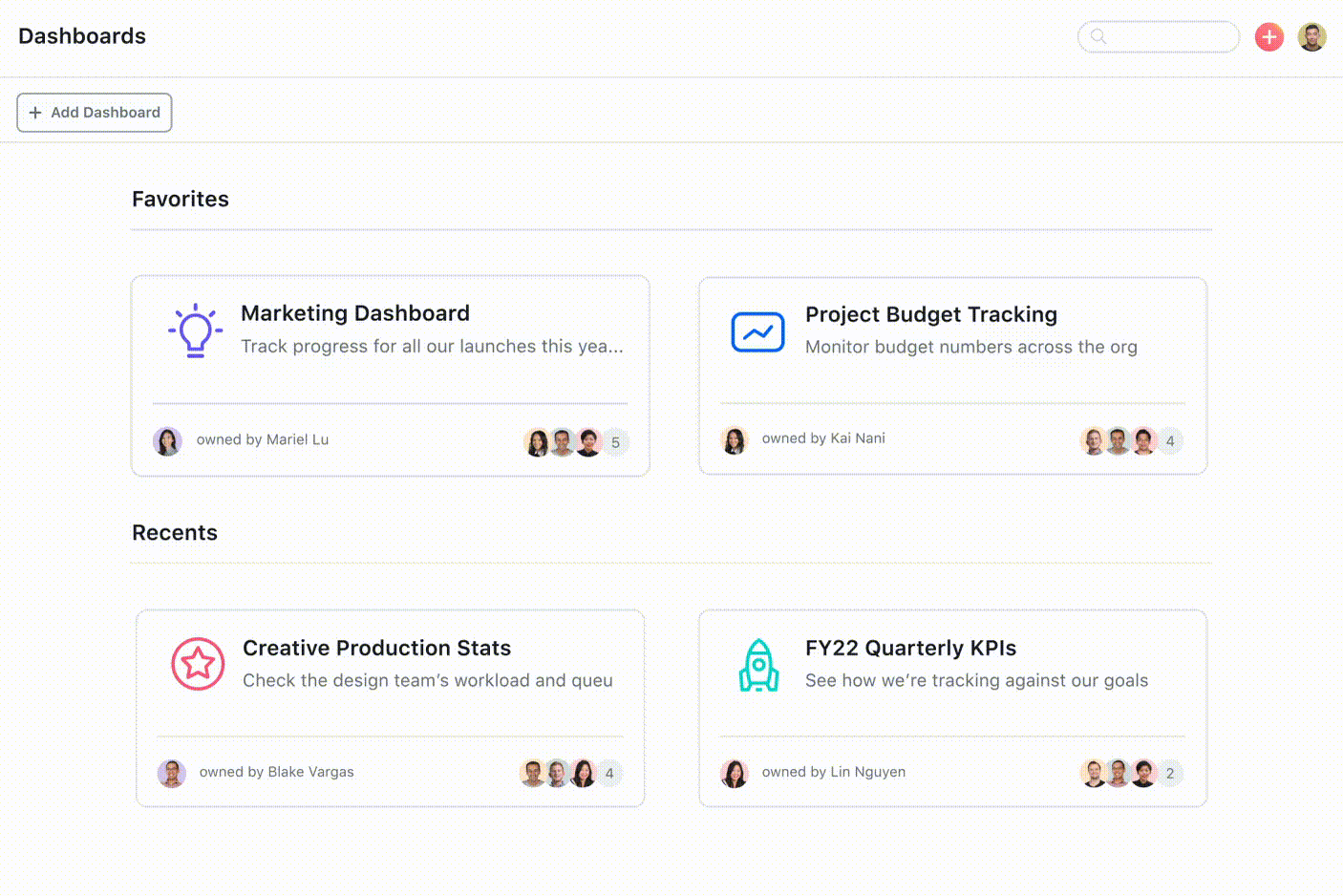Open Creative Production Stats title
1343x896 pixels.
pyautogui.click(x=376, y=648)
